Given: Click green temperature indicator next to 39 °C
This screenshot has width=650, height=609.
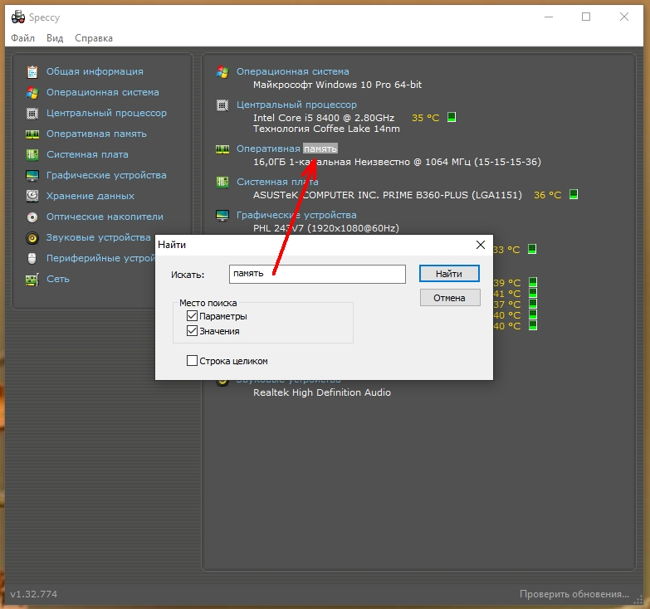Looking at the screenshot, I should [533, 282].
